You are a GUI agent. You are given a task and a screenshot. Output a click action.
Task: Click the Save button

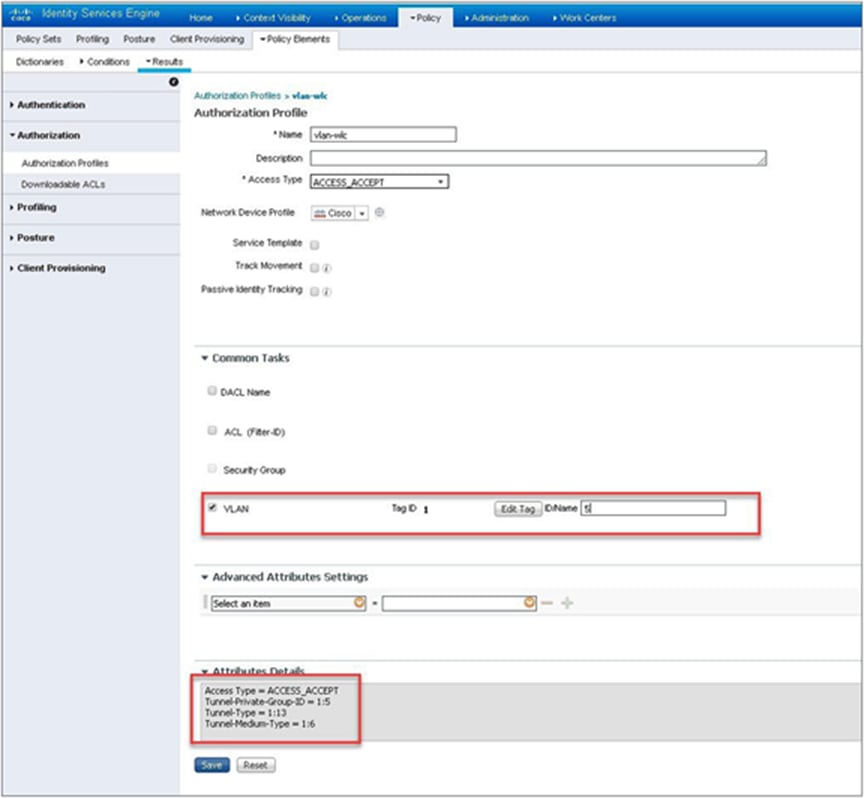pyautogui.click(x=211, y=764)
